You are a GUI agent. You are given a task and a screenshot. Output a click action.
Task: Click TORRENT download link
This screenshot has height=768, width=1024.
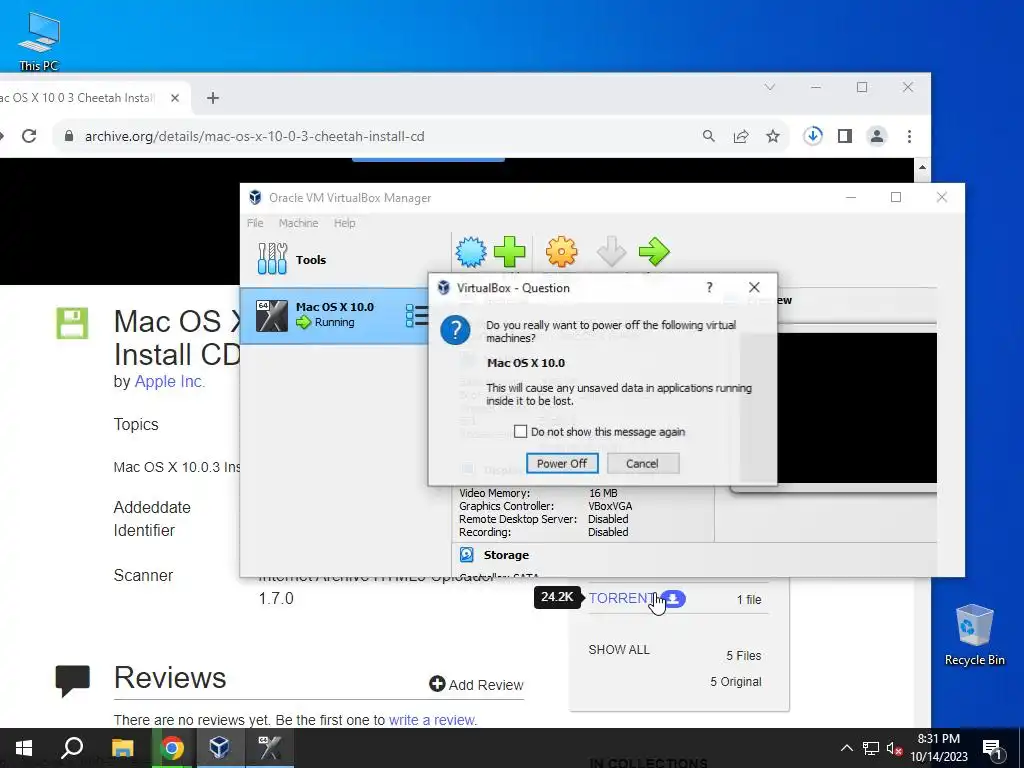pyautogui.click(x=620, y=598)
